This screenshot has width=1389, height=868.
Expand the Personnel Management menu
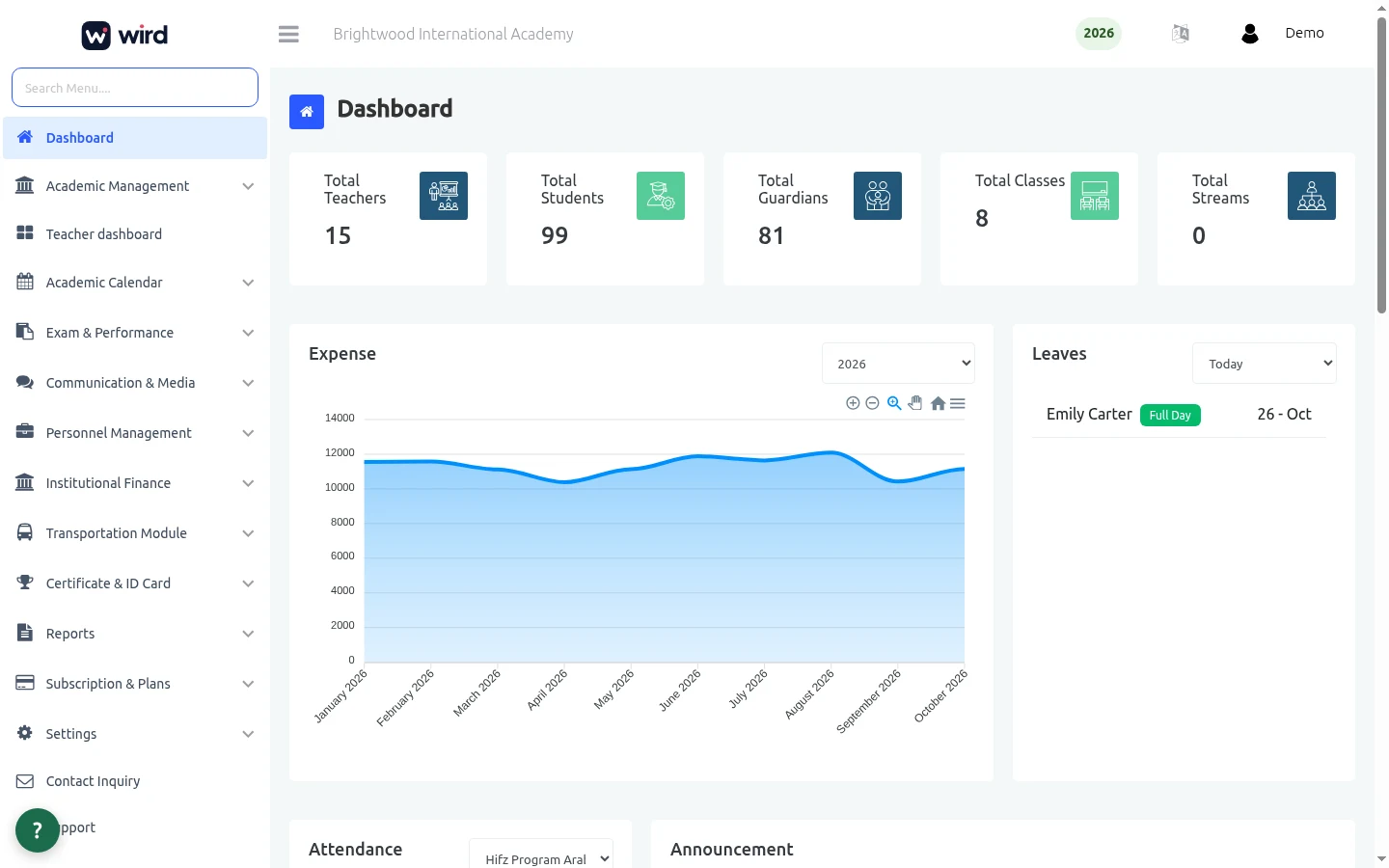(135, 433)
